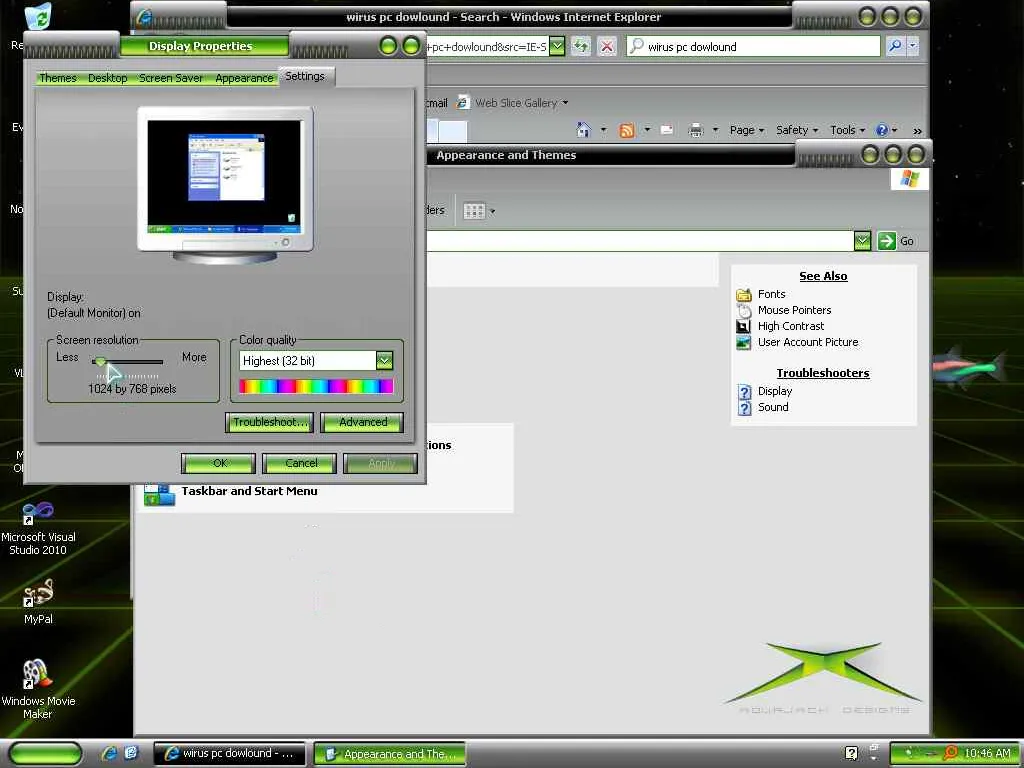
Task: Click the Advanced button
Action: coord(362,423)
